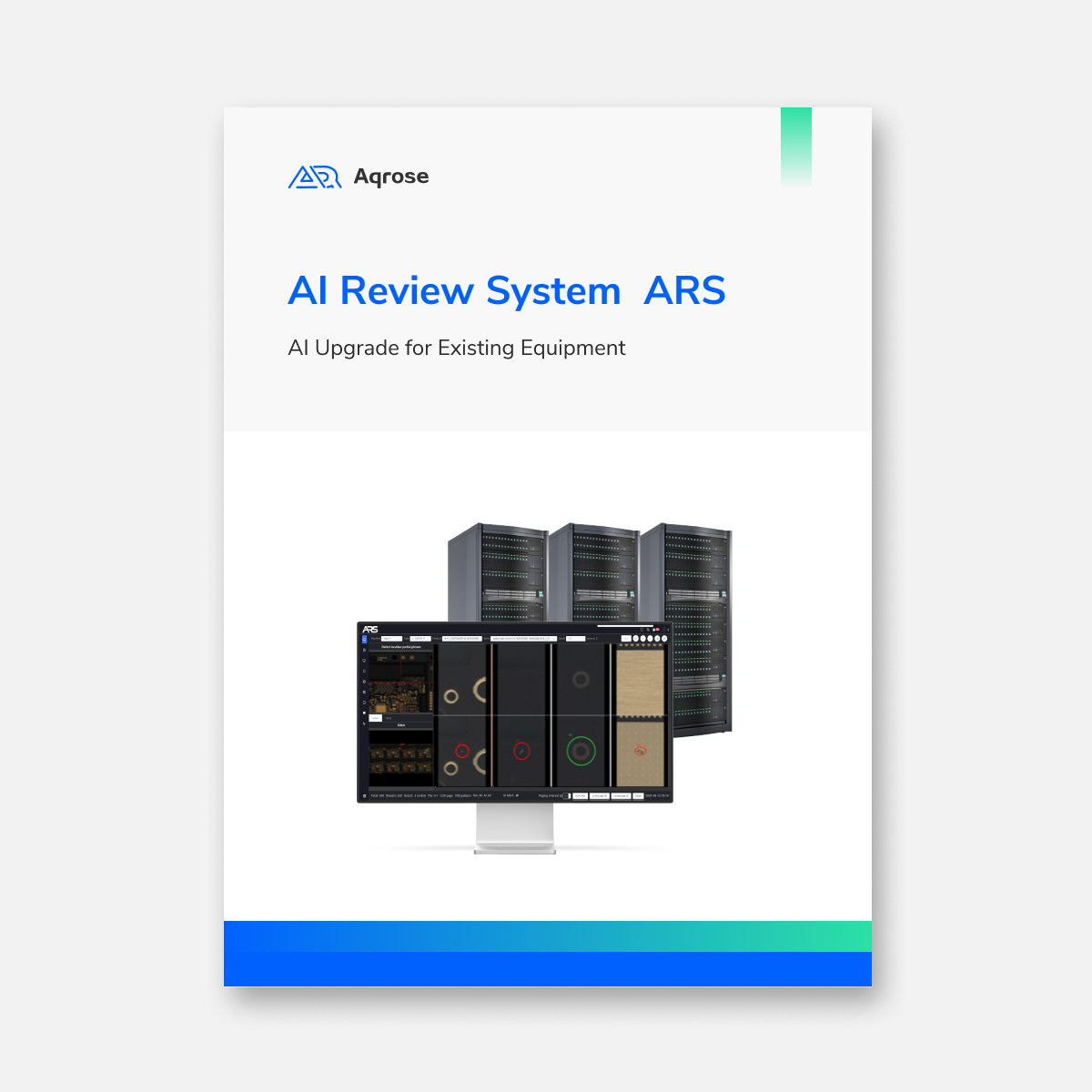
Task: Click the first white button after paging interval field
Action: coord(580,795)
